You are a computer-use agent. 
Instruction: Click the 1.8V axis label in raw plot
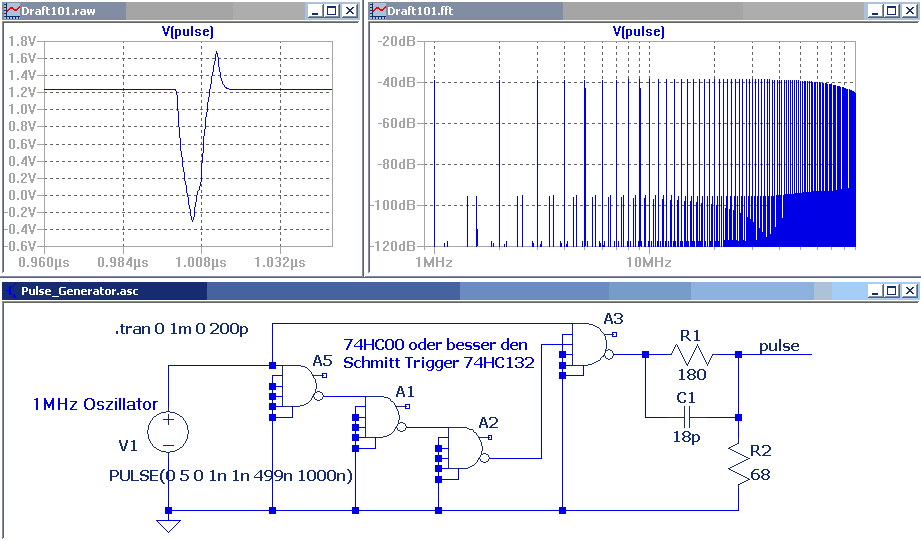22,41
